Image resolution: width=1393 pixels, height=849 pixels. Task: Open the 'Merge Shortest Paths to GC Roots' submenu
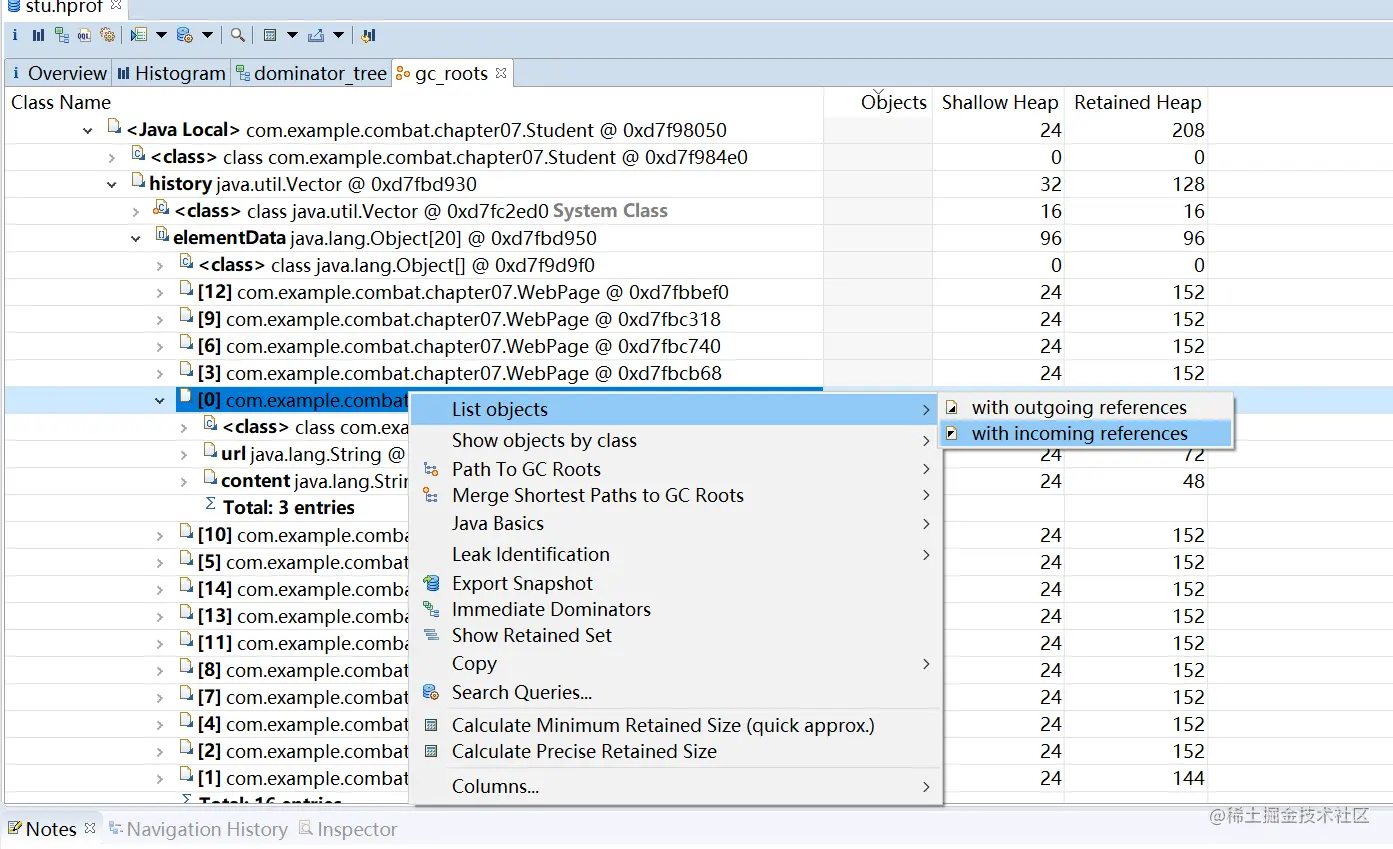676,495
